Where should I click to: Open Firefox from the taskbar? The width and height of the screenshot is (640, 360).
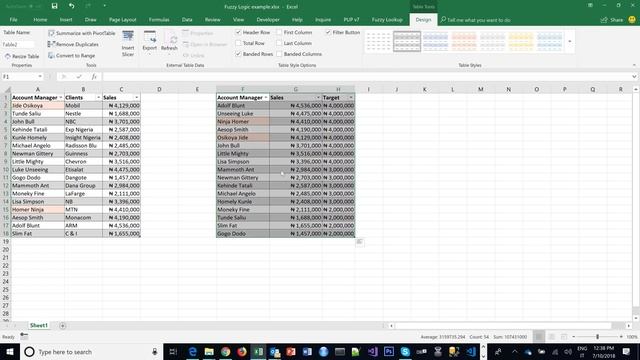[242, 352]
